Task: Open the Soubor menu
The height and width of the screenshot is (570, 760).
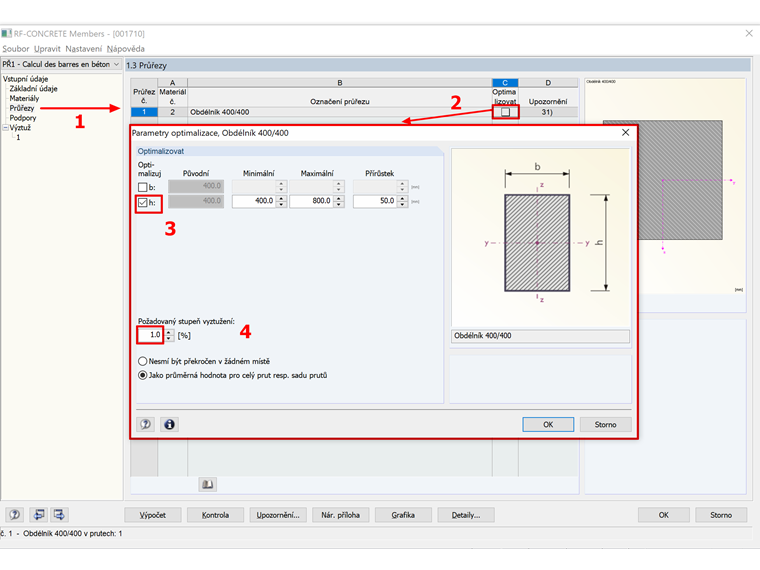Action: [x=16, y=48]
